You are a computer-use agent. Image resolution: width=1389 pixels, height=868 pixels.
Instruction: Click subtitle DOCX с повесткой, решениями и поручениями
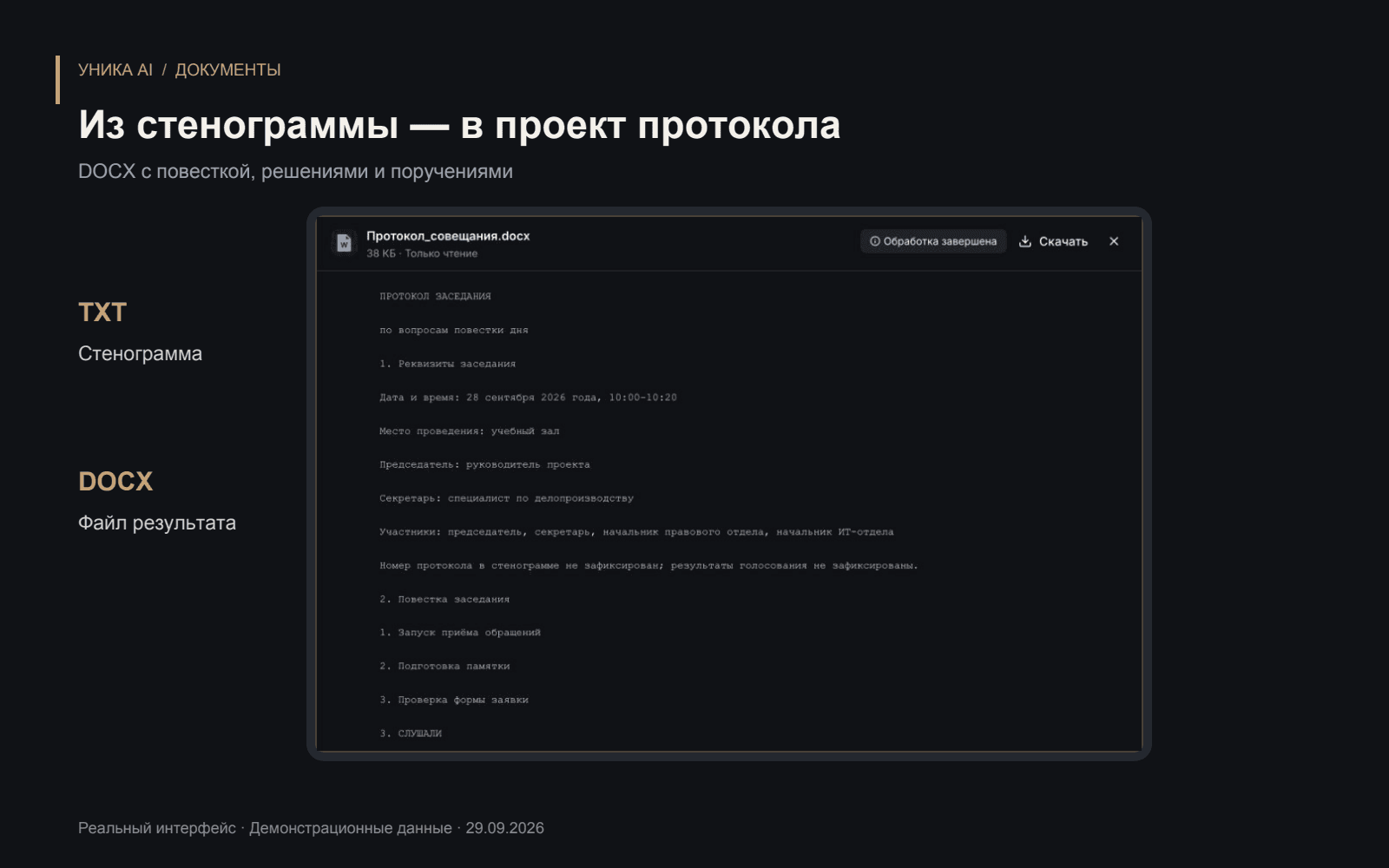pos(295,172)
